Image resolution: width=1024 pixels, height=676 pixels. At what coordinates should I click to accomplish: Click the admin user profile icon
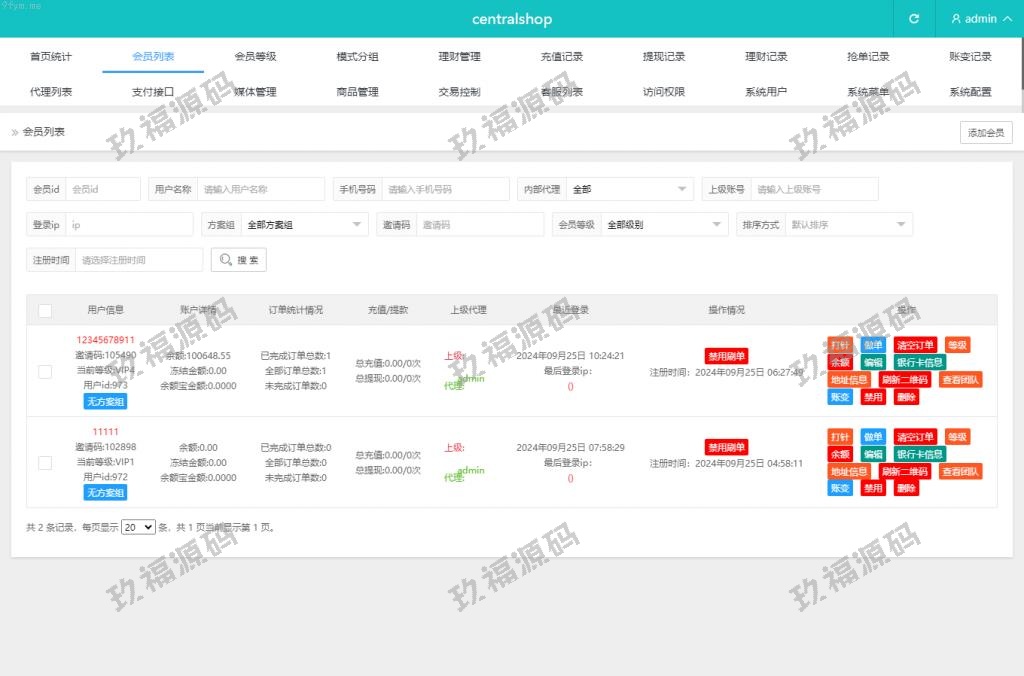[x=956, y=19]
